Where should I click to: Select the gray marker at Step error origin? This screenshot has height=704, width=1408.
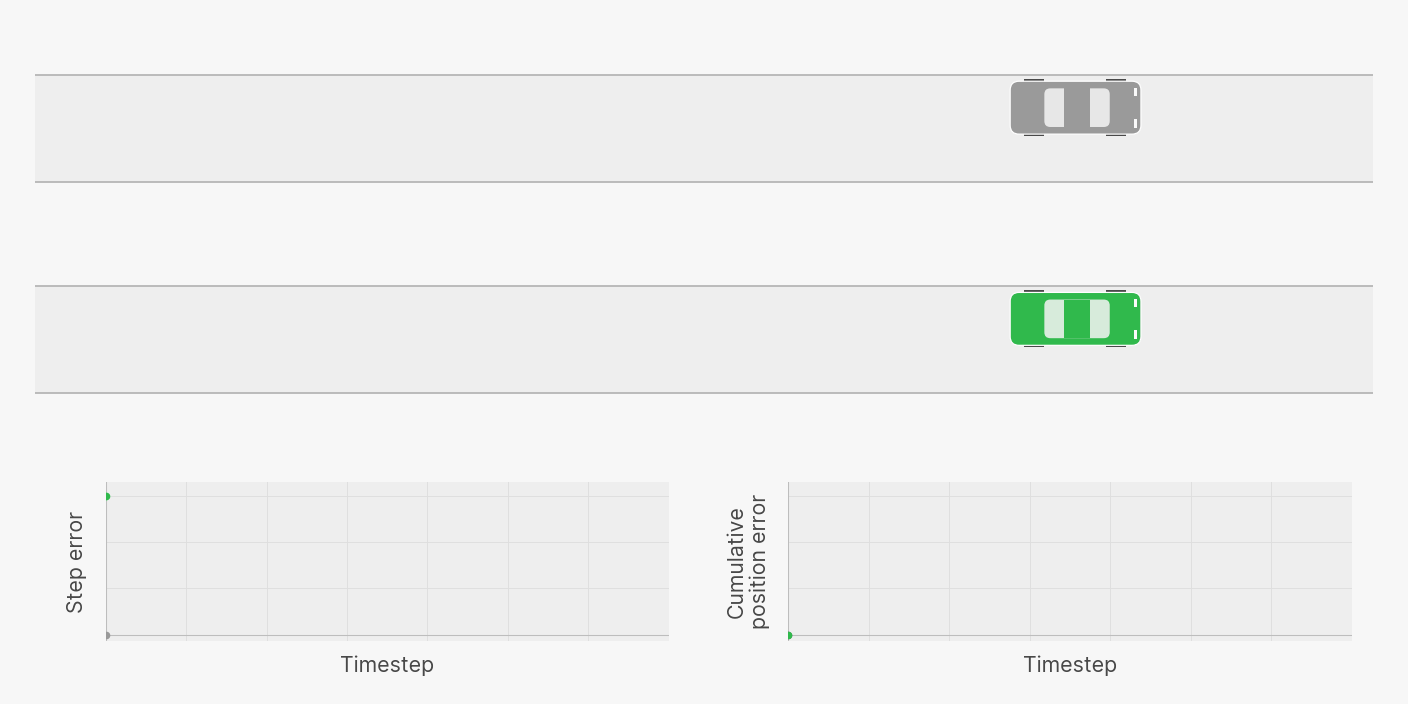coord(107,635)
